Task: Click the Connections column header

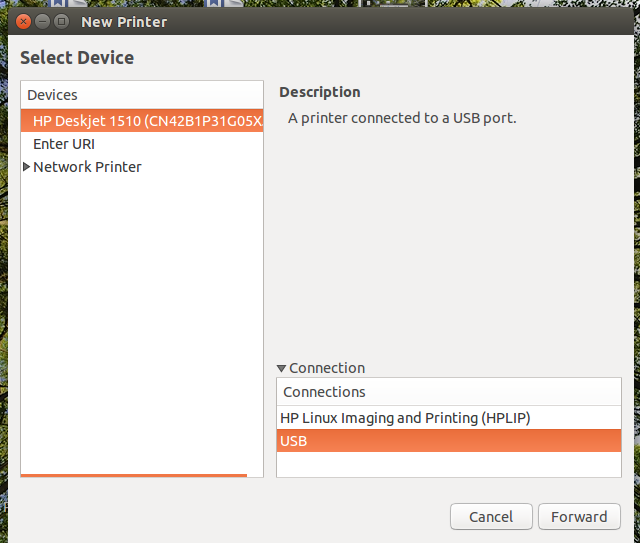Action: click(x=449, y=392)
